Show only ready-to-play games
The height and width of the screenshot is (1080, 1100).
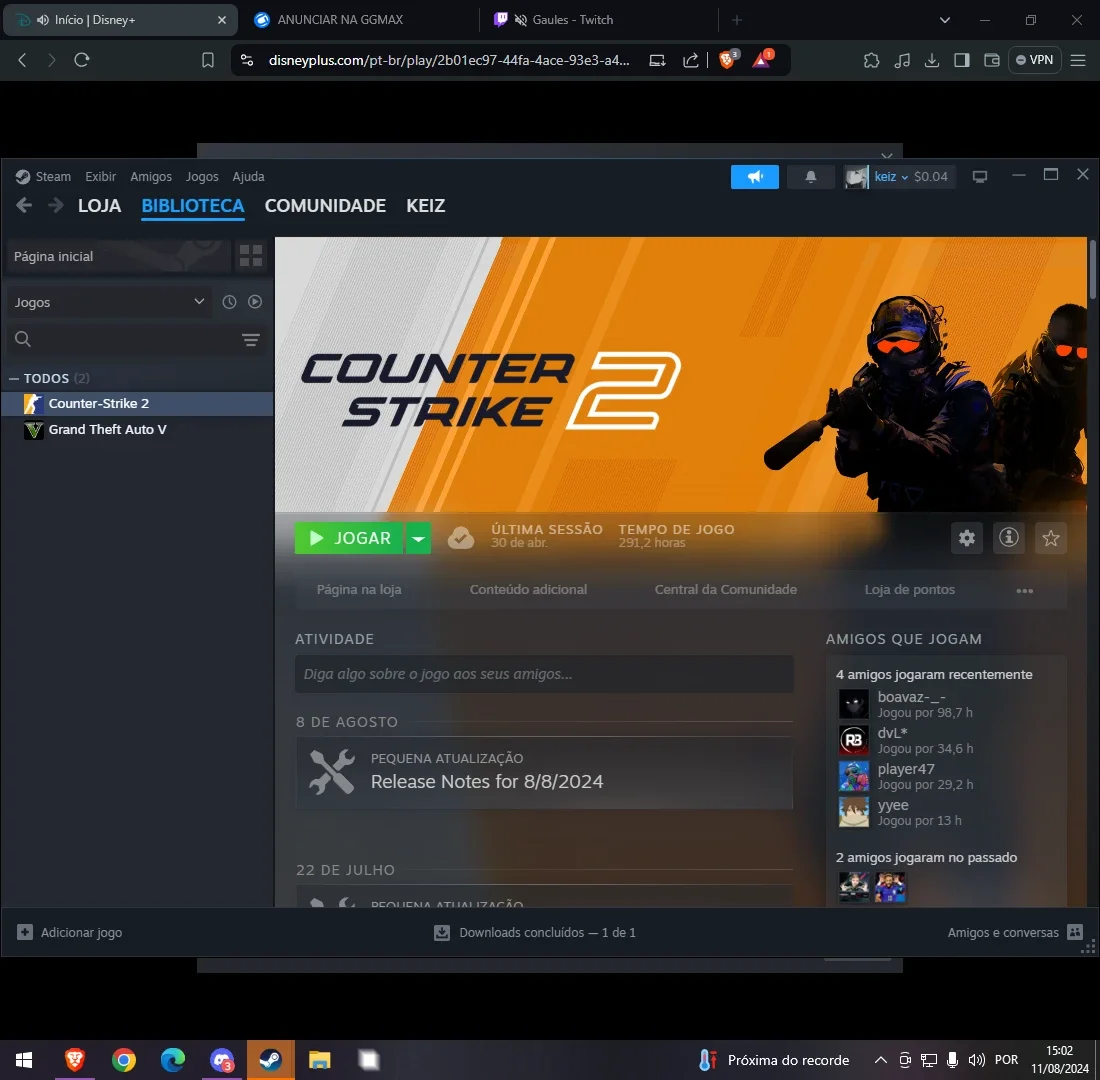[255, 302]
